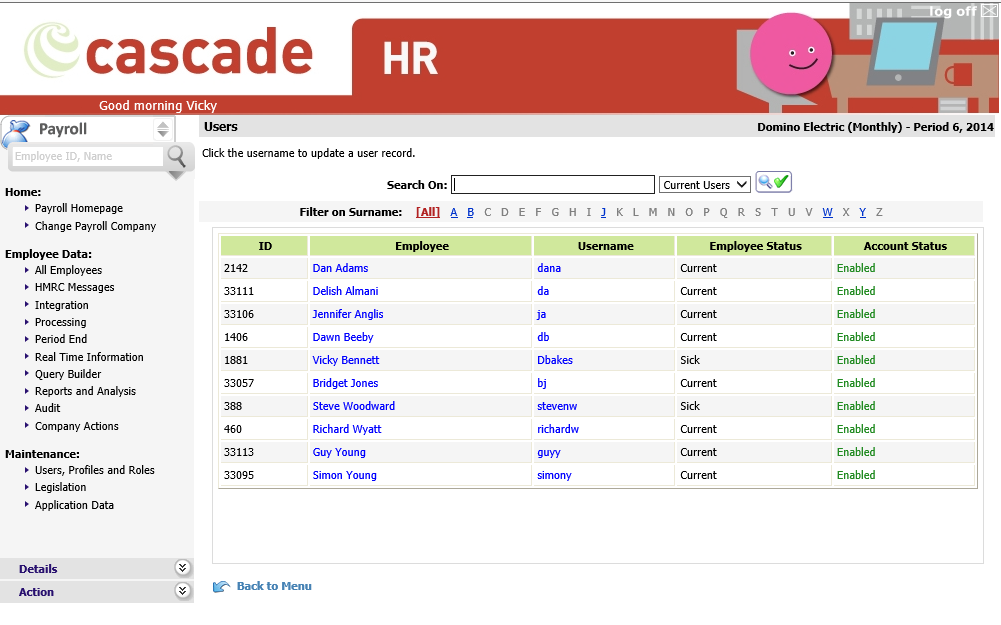This screenshot has width=1001, height=625.
Task: Expand the Action panel
Action: coord(182,591)
